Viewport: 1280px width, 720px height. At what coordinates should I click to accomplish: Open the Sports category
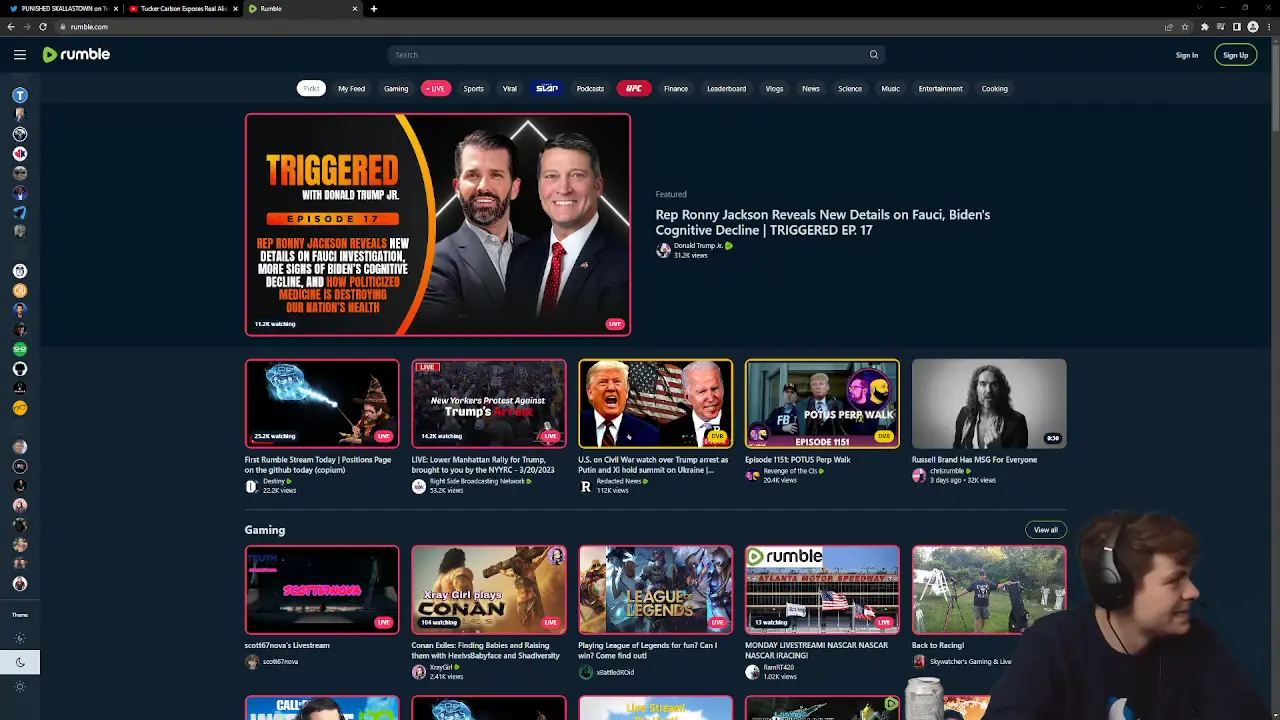[x=474, y=89]
